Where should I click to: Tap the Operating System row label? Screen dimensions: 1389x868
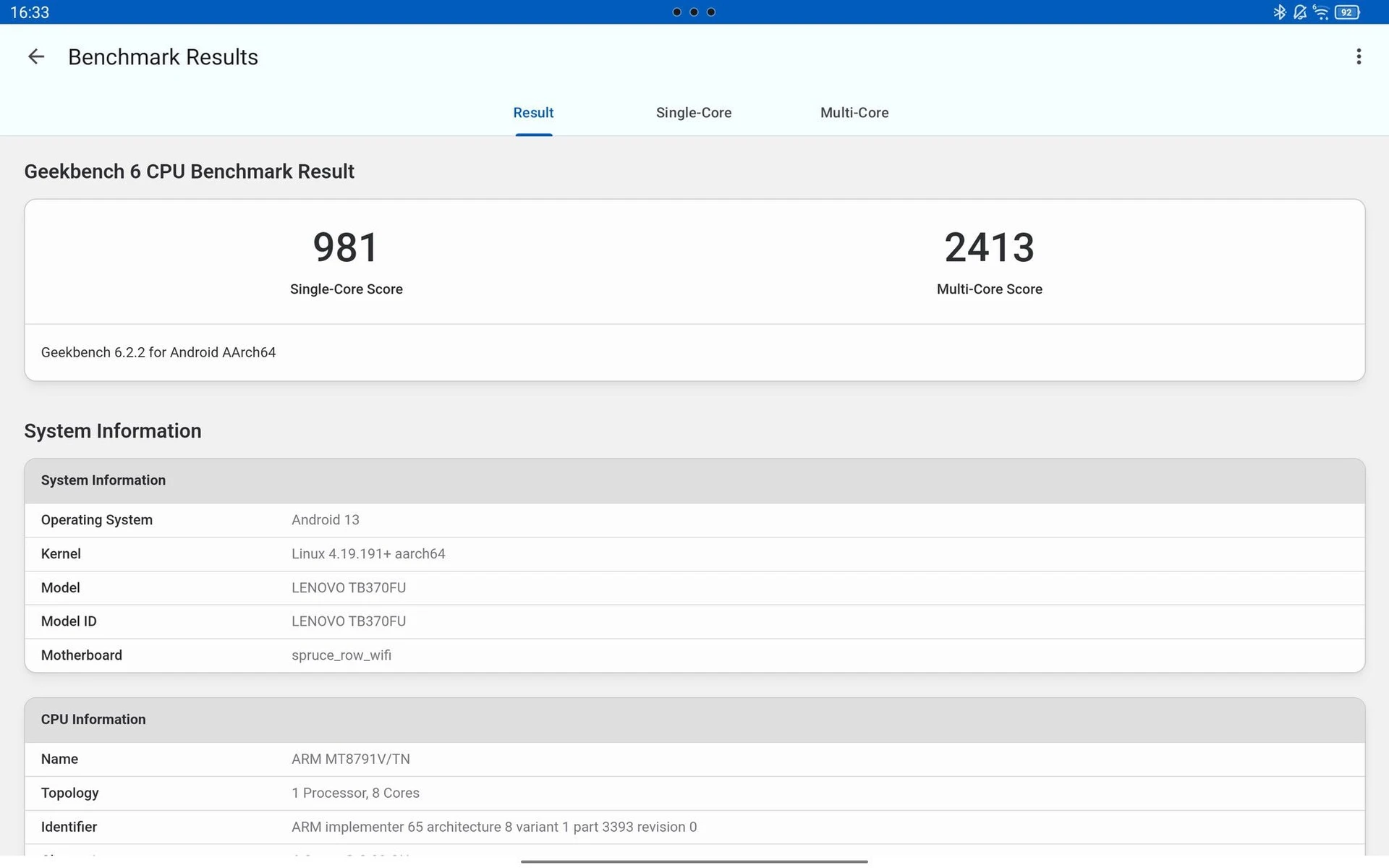point(97,520)
